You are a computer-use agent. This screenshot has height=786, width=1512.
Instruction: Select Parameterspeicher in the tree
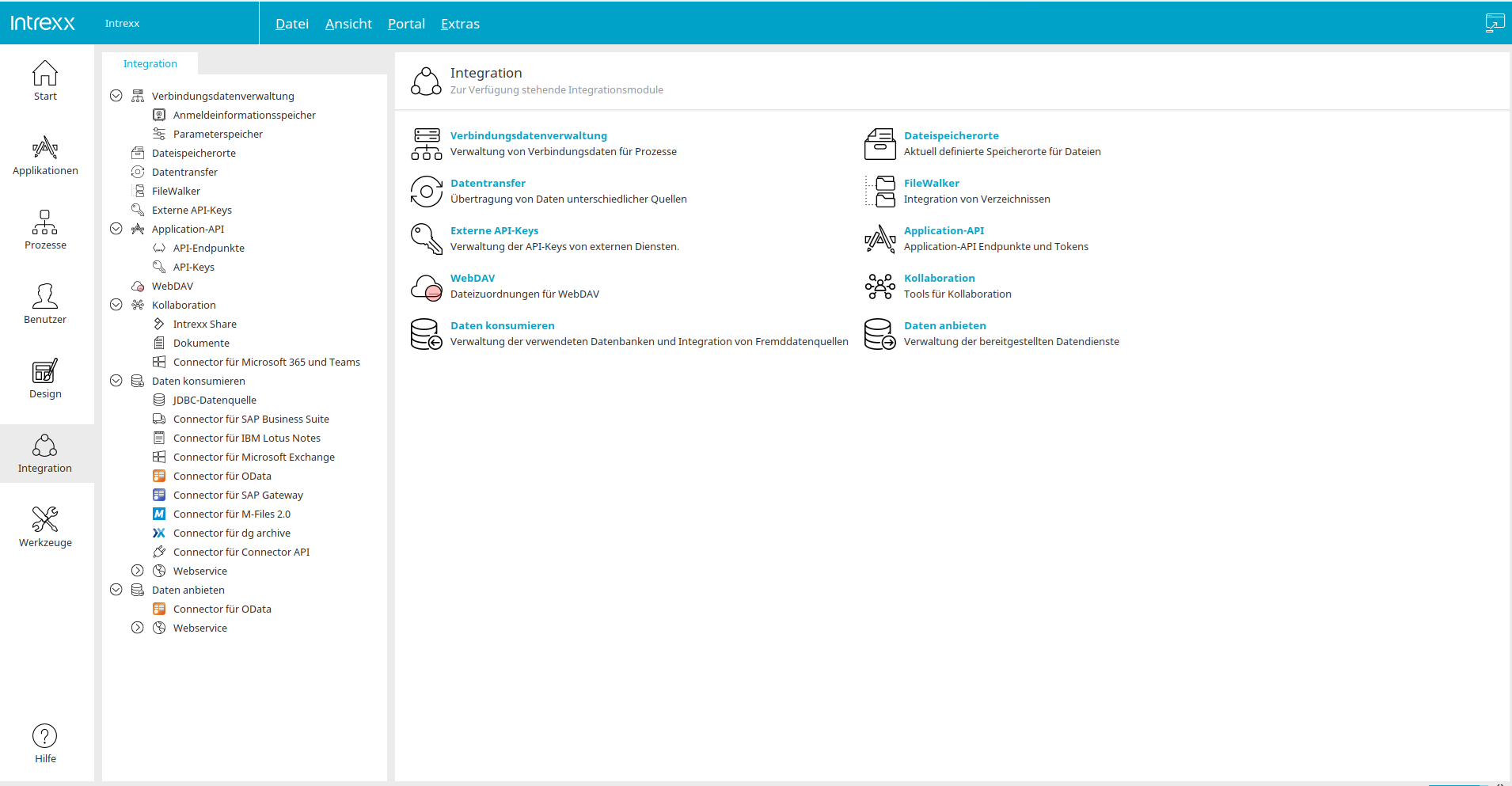(218, 134)
